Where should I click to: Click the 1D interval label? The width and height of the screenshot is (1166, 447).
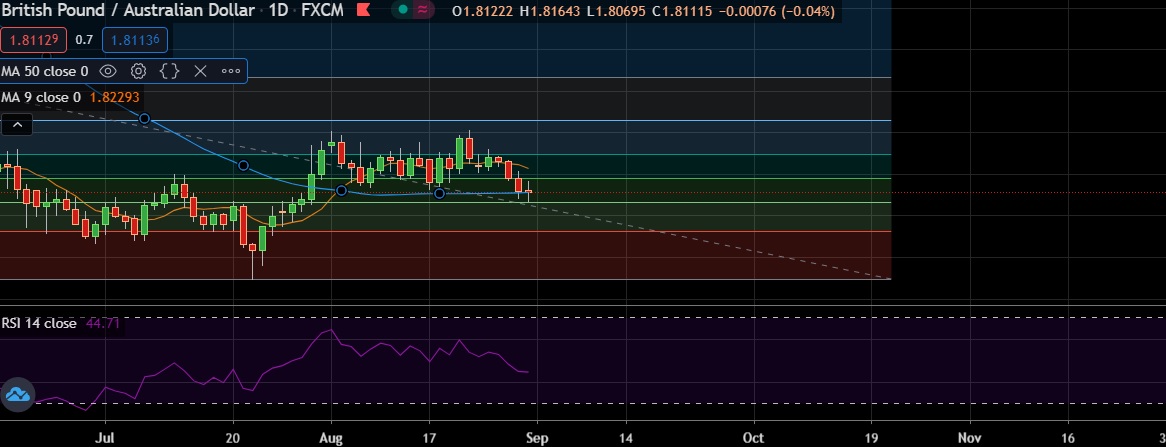[x=279, y=11]
